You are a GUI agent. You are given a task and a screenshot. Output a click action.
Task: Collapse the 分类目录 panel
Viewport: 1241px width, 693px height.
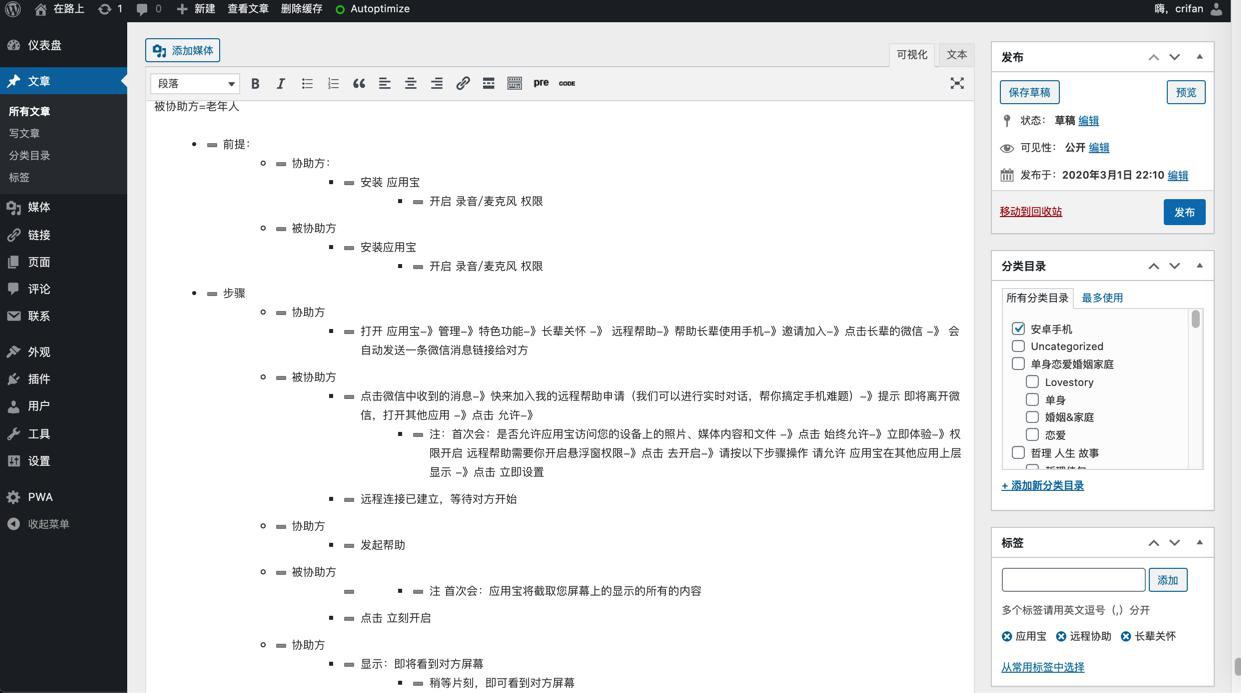pos(1199,266)
